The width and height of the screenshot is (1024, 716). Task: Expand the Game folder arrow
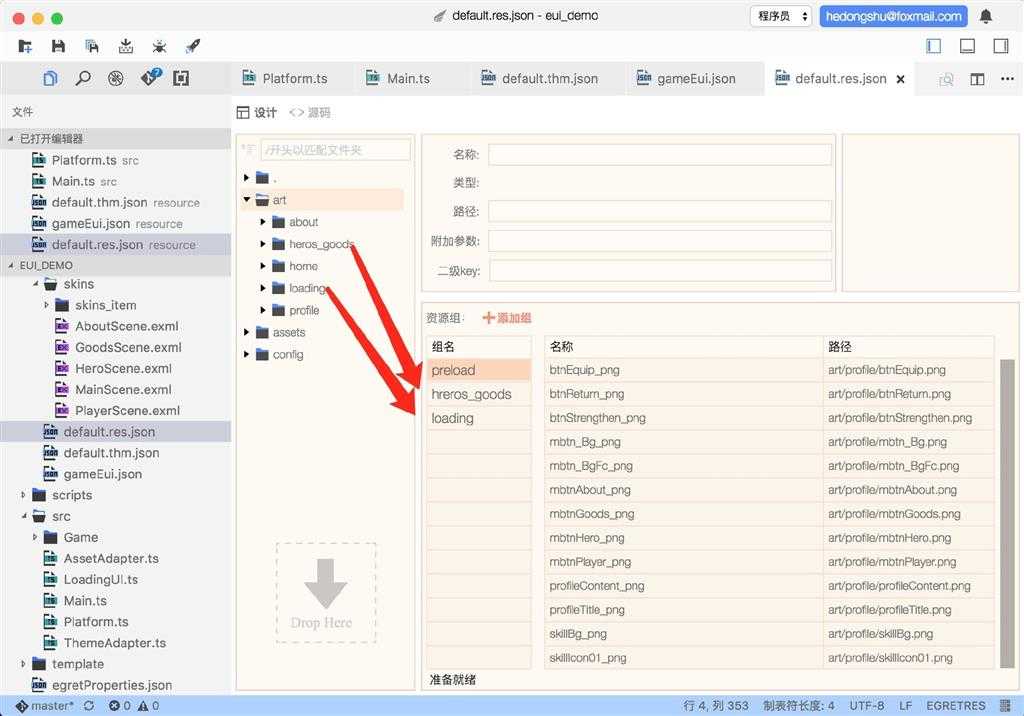click(35, 537)
